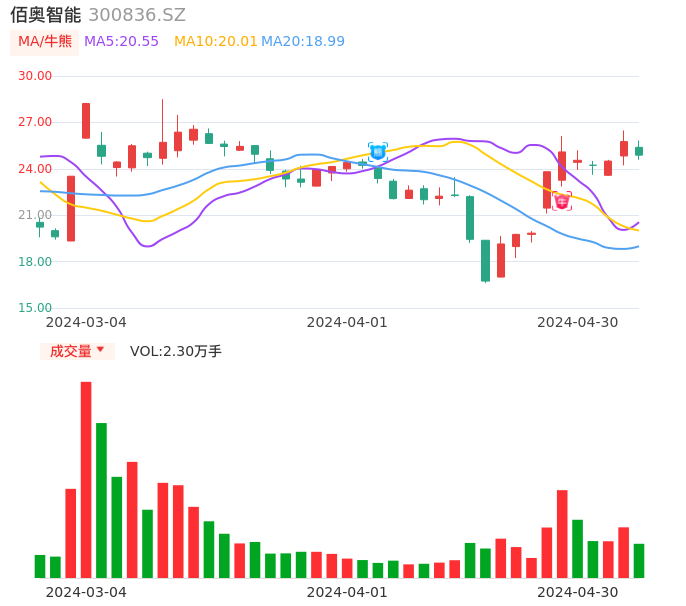
Task: Click the blue bear marker icon on chart
Action: tap(378, 152)
